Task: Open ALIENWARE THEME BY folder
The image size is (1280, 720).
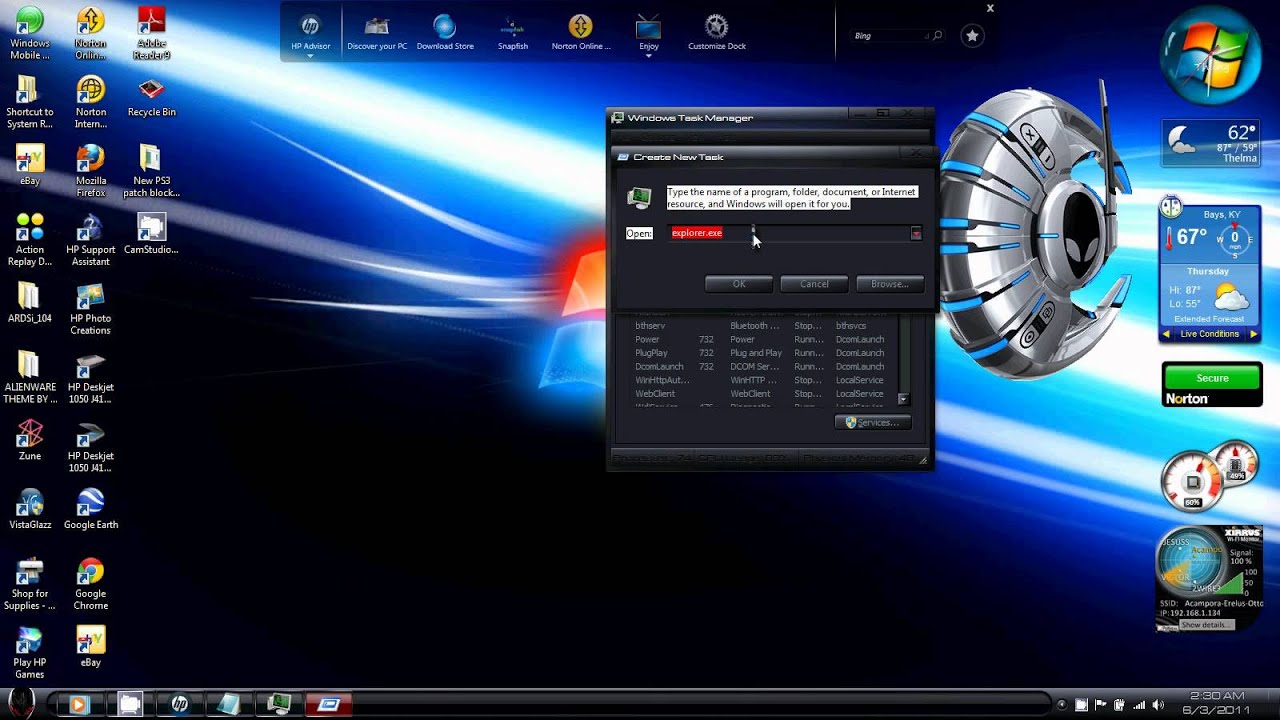Action: click(x=30, y=378)
